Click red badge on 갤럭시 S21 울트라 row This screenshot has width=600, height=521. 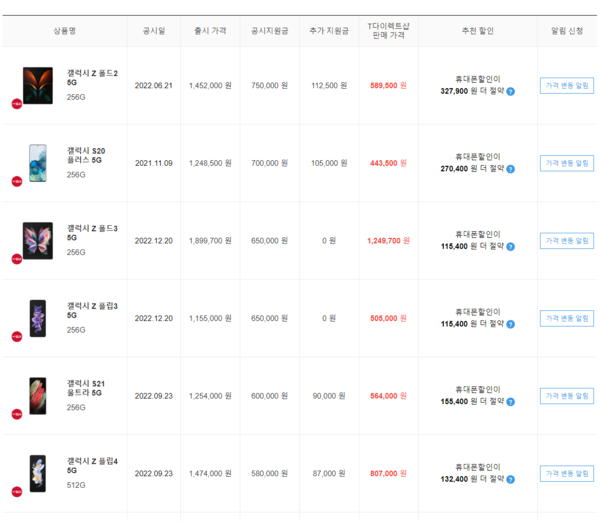tap(17, 414)
